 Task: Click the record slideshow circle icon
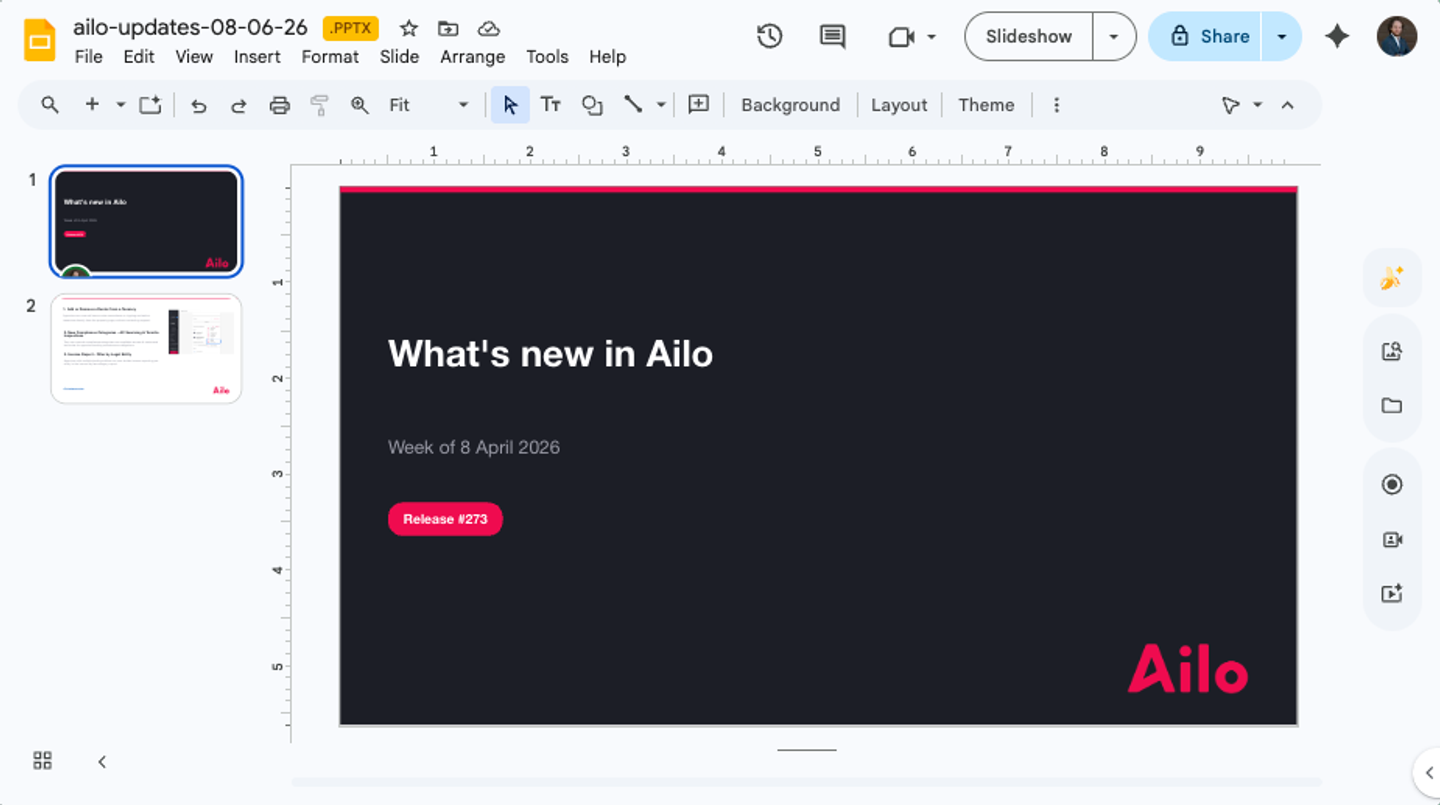click(x=1392, y=485)
